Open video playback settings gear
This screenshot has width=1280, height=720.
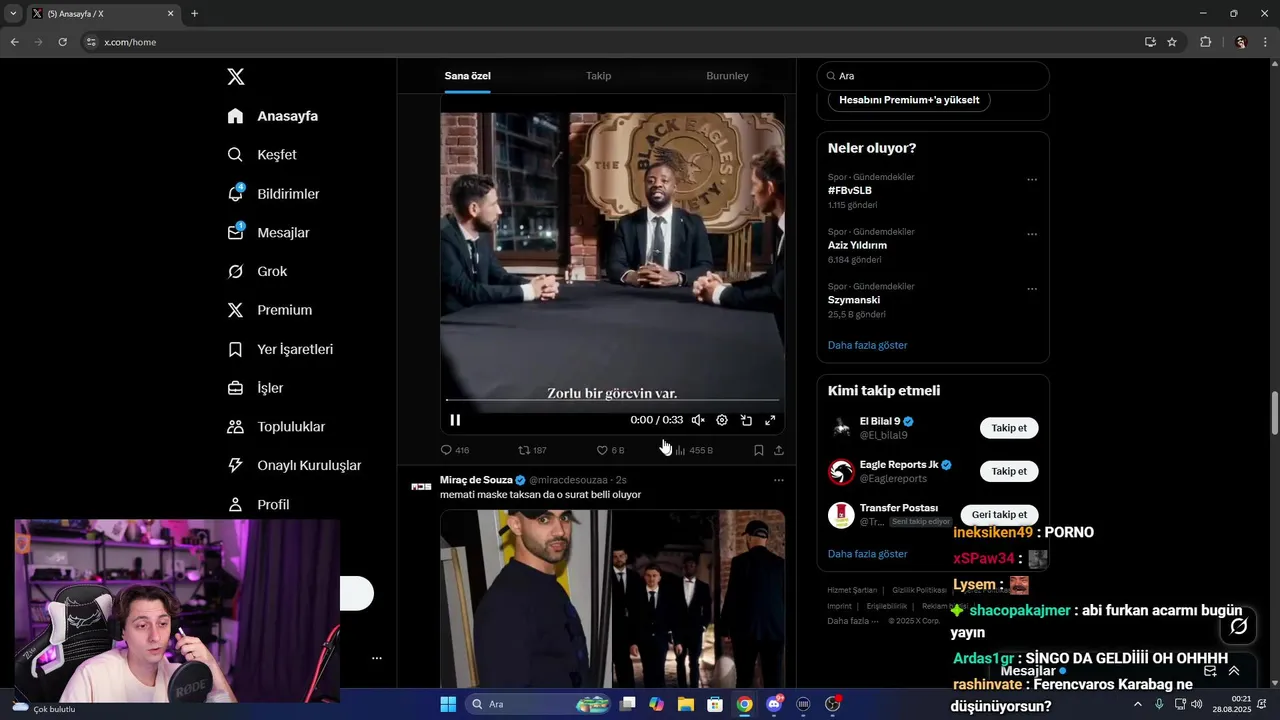pos(722,420)
